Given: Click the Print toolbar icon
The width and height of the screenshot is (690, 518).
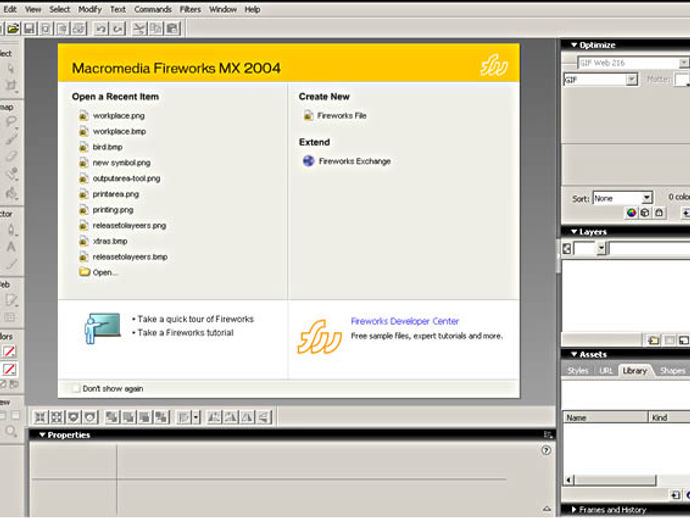Looking at the screenshot, I should (x=79, y=29).
